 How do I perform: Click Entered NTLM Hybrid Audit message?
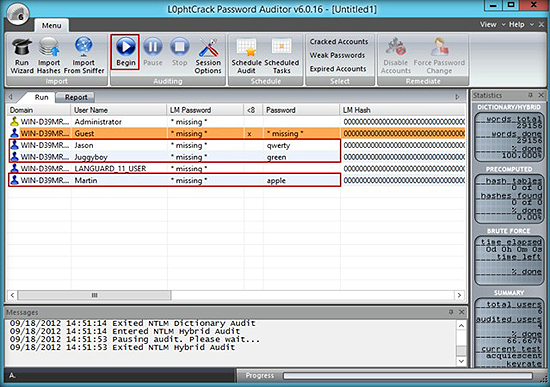125,331
